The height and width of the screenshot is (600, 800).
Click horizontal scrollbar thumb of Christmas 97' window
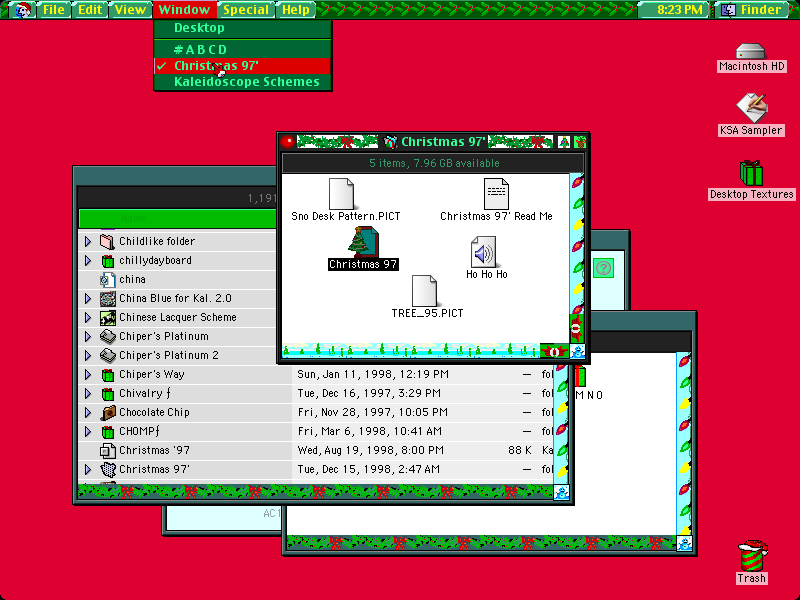(554, 352)
